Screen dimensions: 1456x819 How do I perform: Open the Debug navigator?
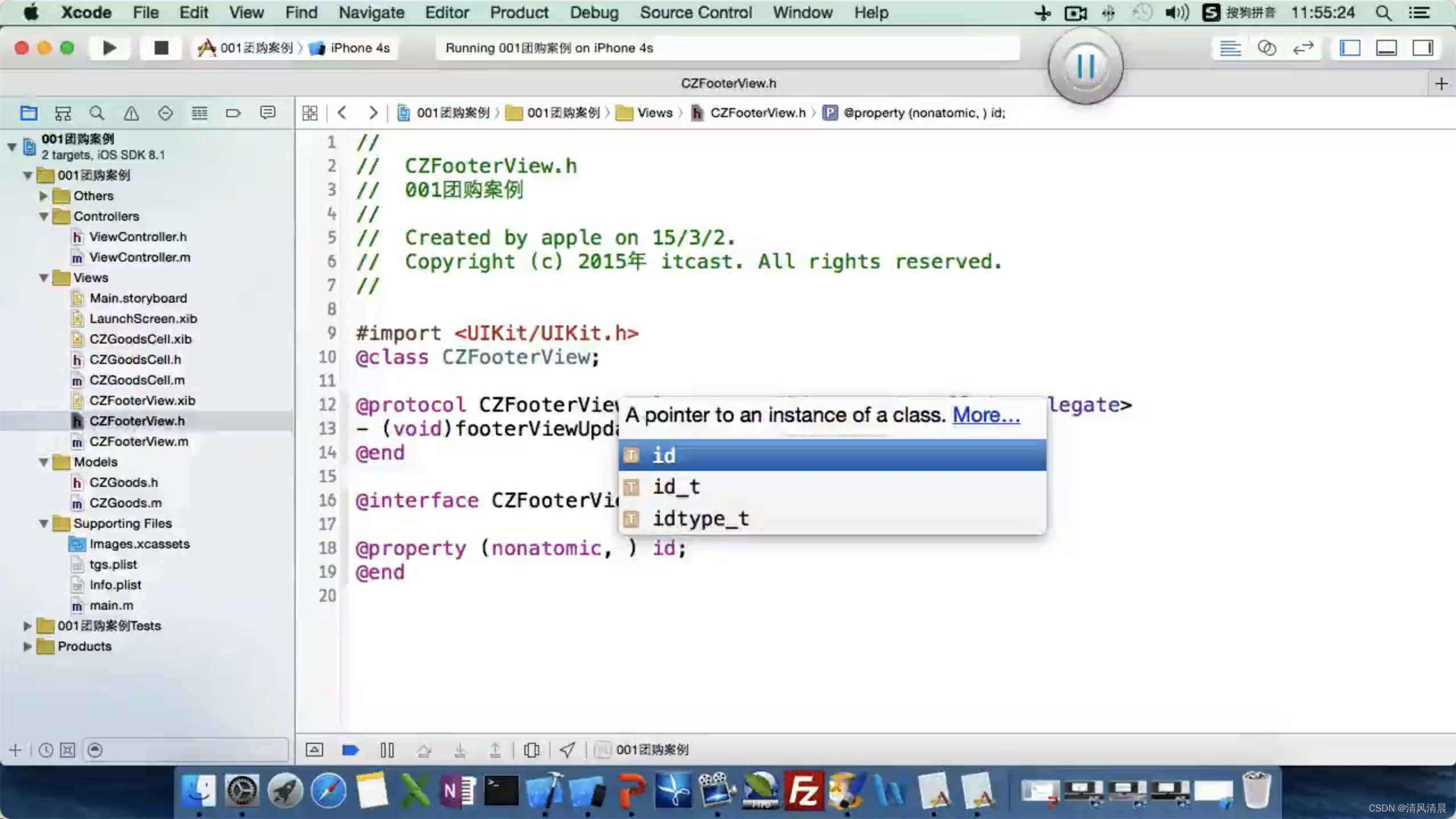coord(199,113)
